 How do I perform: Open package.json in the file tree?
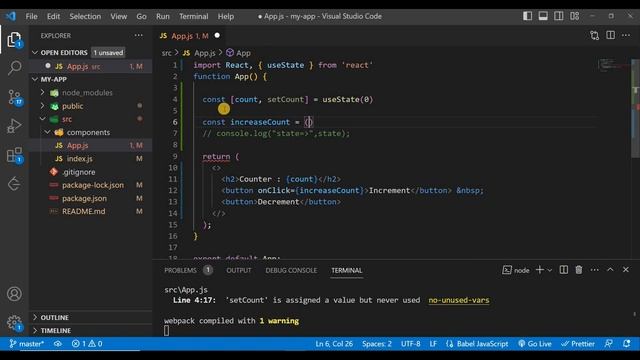tap(84, 198)
